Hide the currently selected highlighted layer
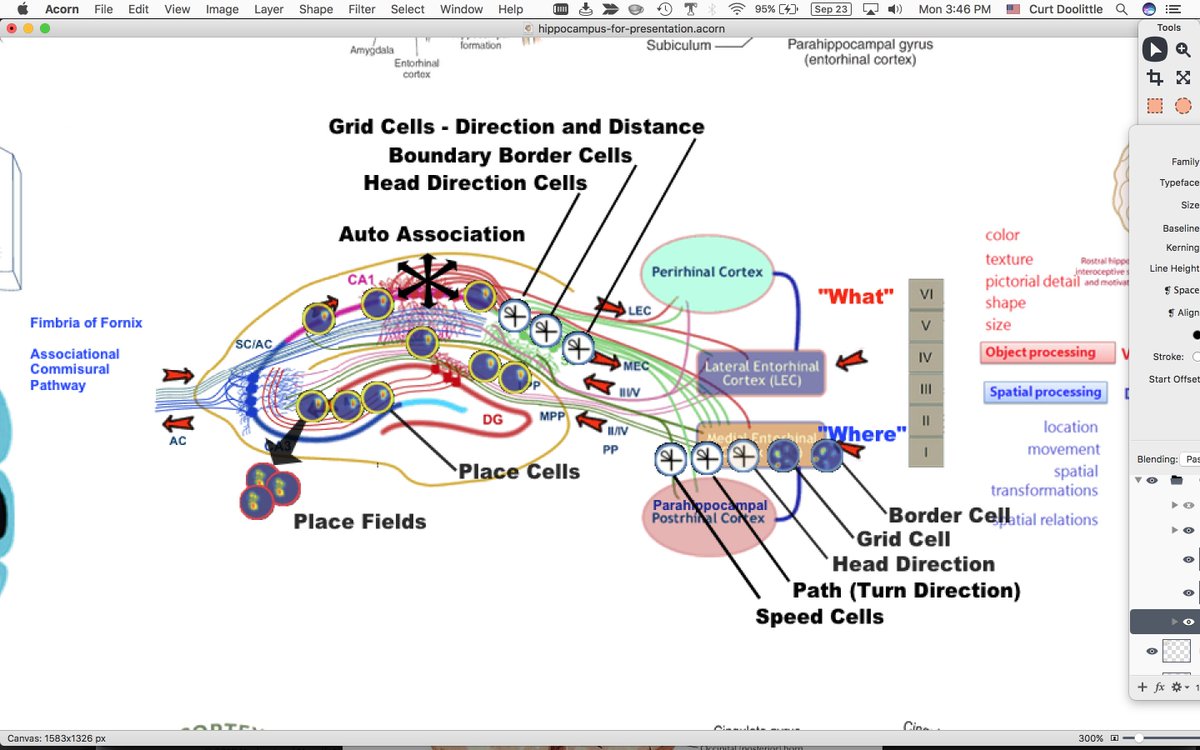1200x750 pixels. 1188,620
